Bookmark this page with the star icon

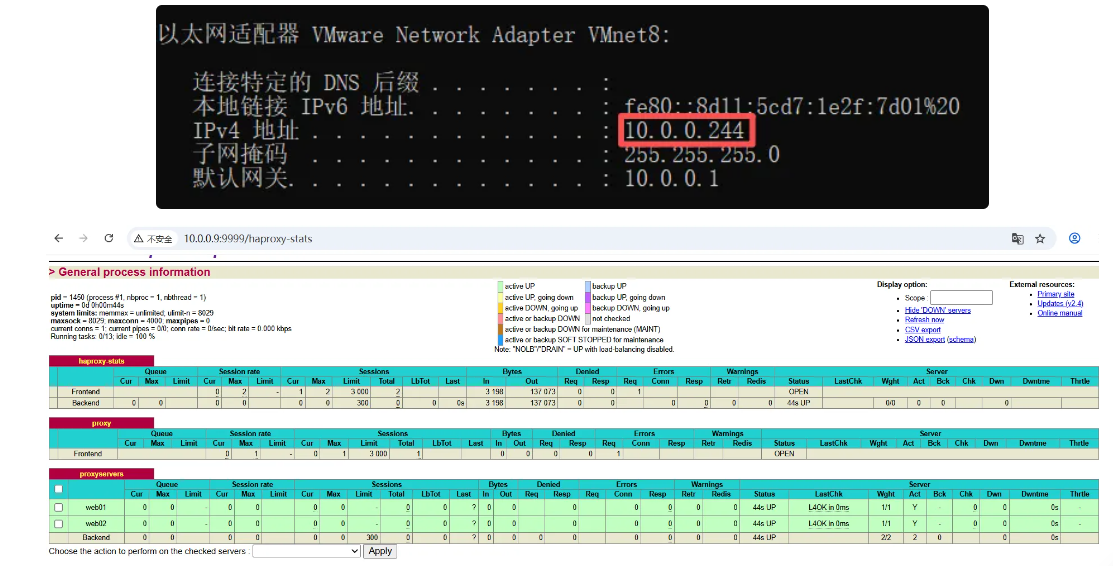click(1040, 239)
